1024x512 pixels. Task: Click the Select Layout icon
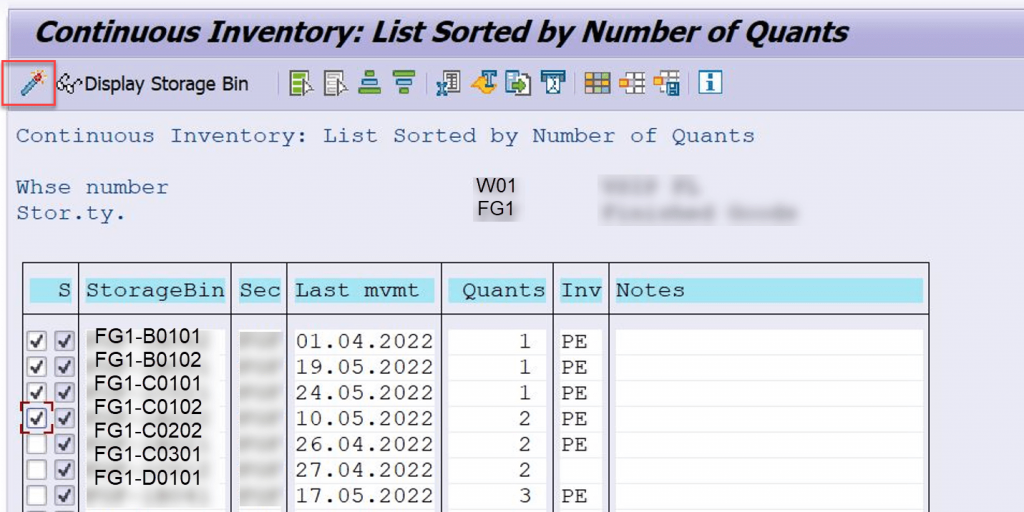(x=632, y=84)
